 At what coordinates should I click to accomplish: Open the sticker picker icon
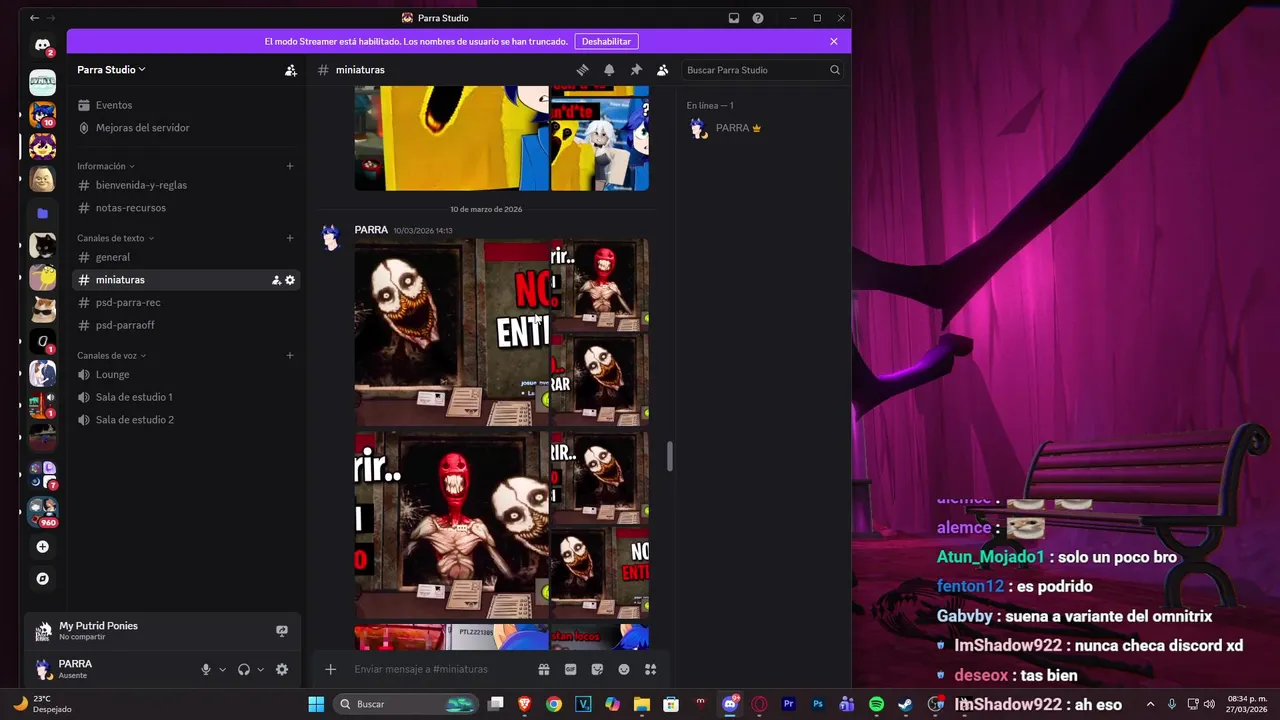pos(597,669)
